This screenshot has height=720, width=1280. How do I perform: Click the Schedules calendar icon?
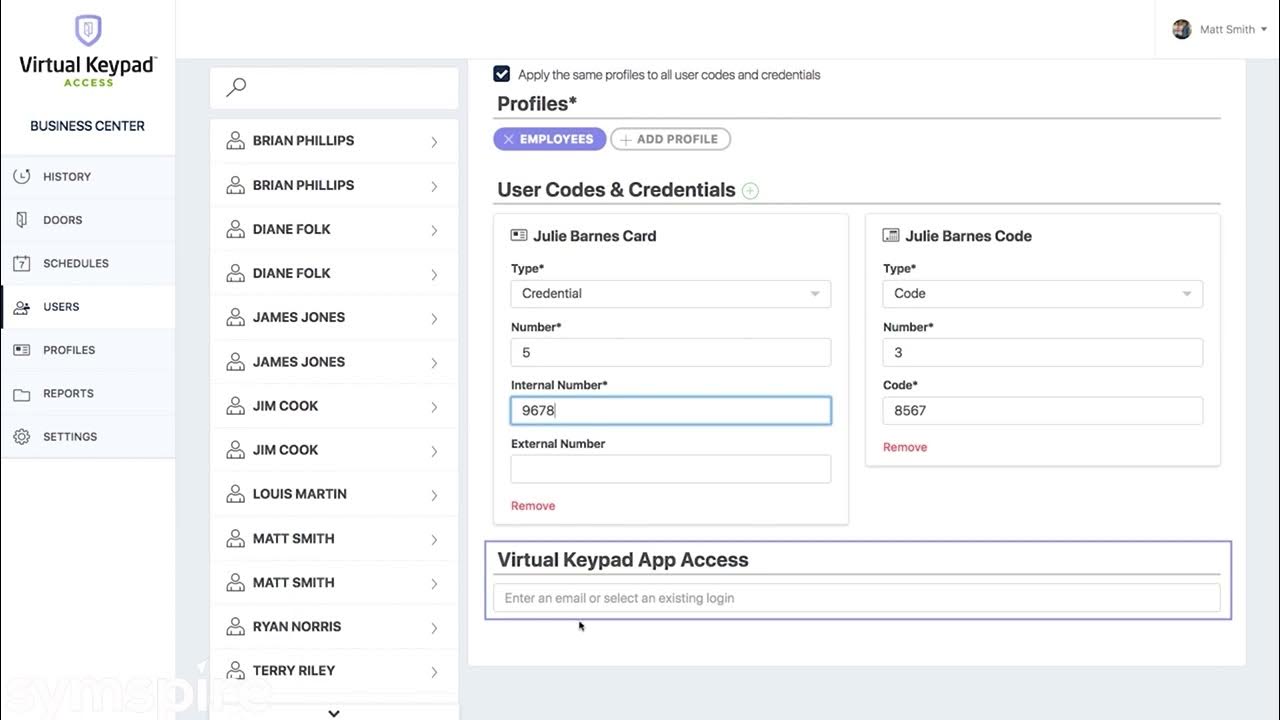coord(22,263)
